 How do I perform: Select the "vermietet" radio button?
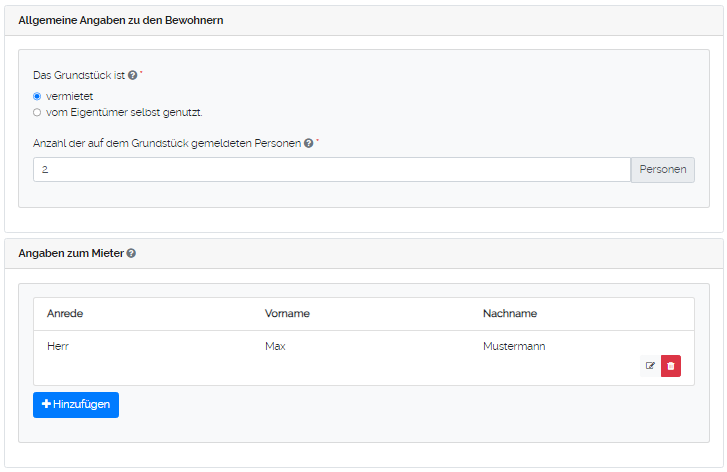(37, 96)
